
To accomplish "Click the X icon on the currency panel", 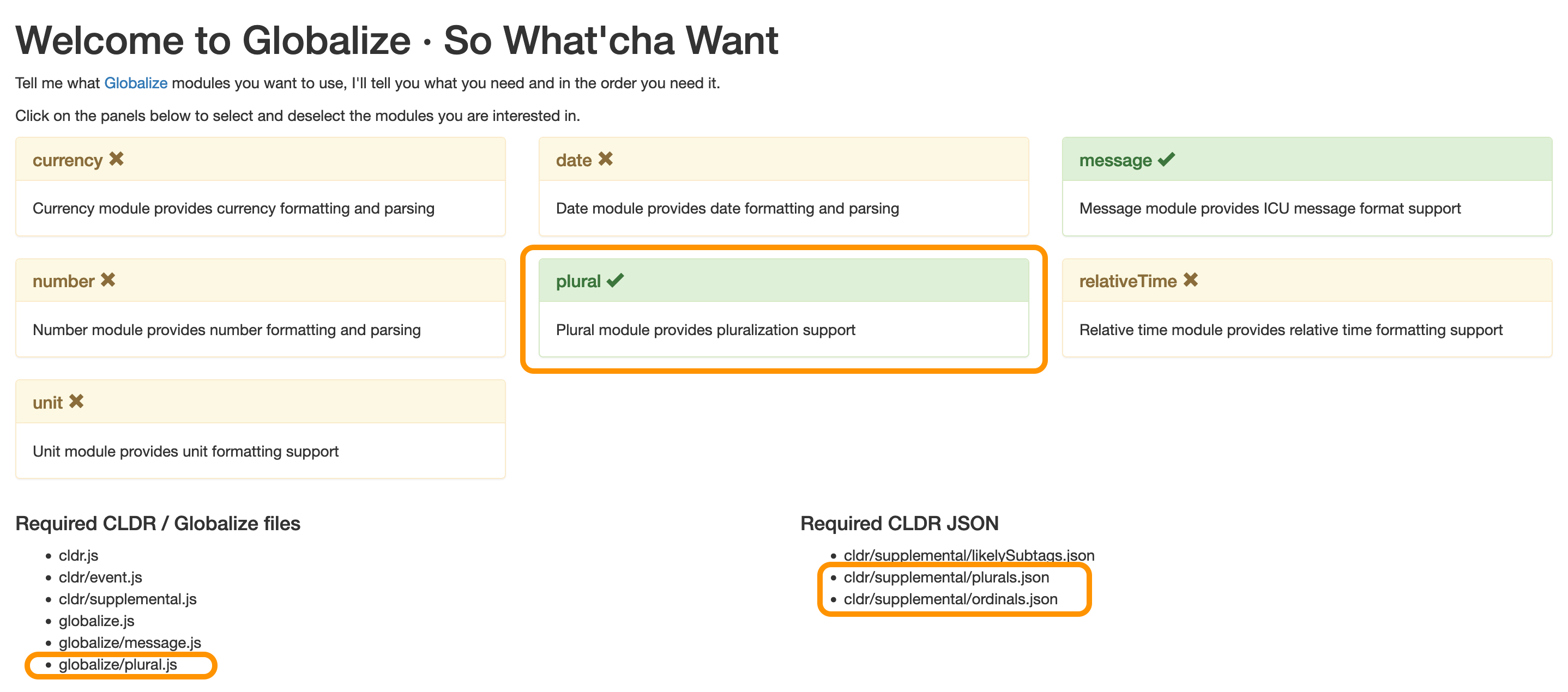I will (x=117, y=159).
